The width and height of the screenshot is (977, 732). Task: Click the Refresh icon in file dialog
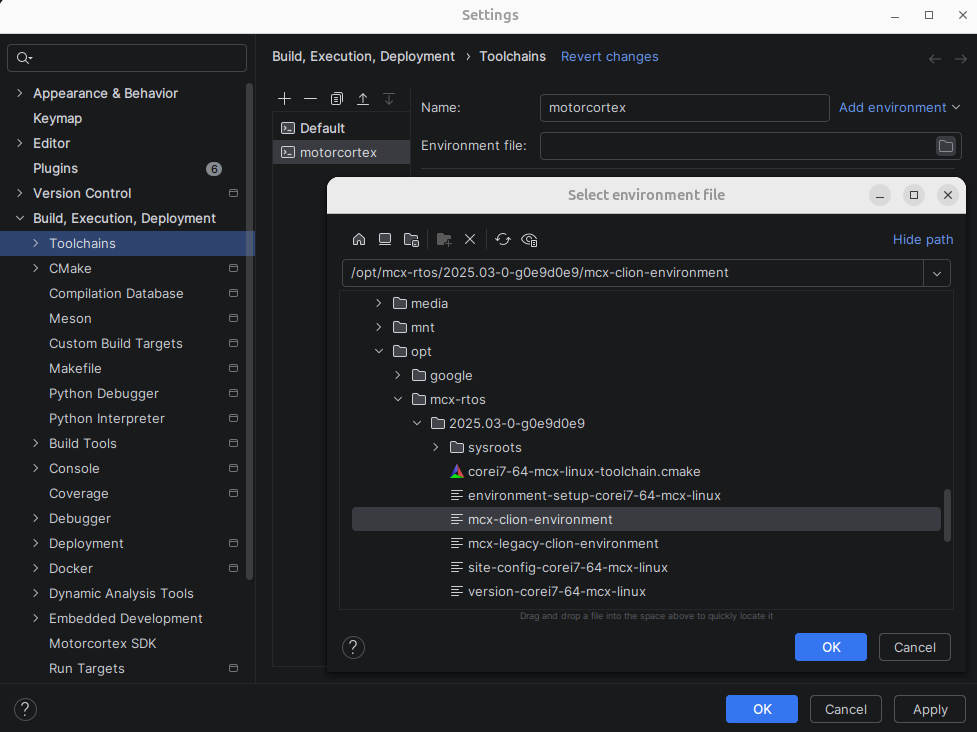[503, 240]
